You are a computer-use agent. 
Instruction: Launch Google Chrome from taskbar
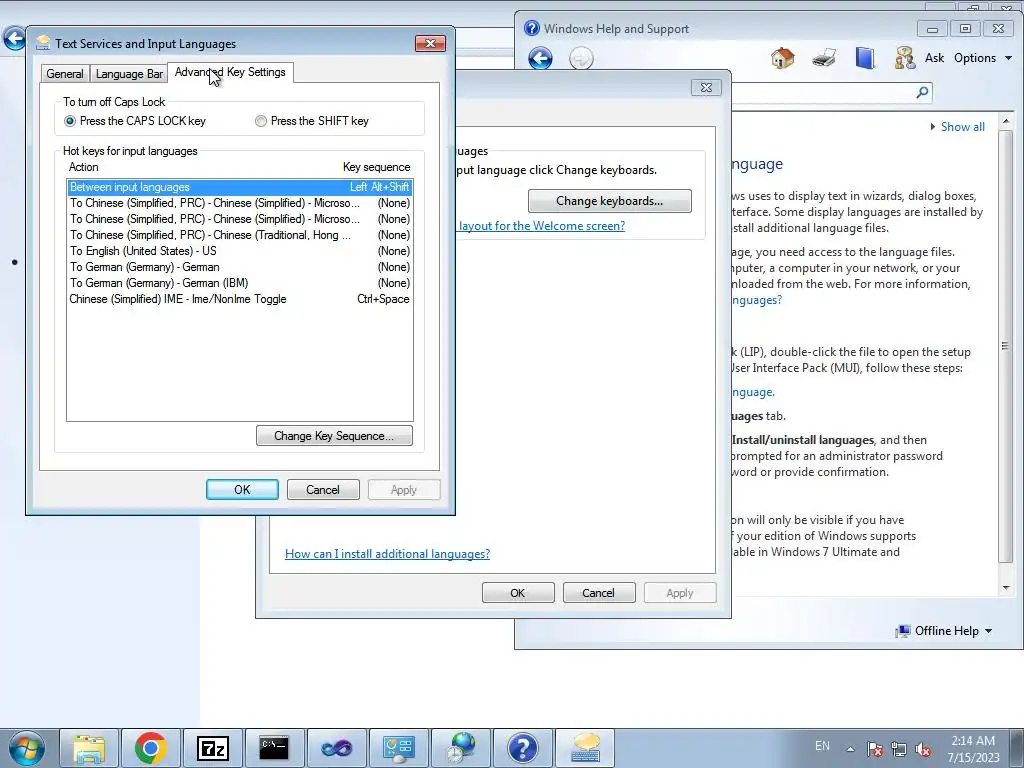(151, 748)
